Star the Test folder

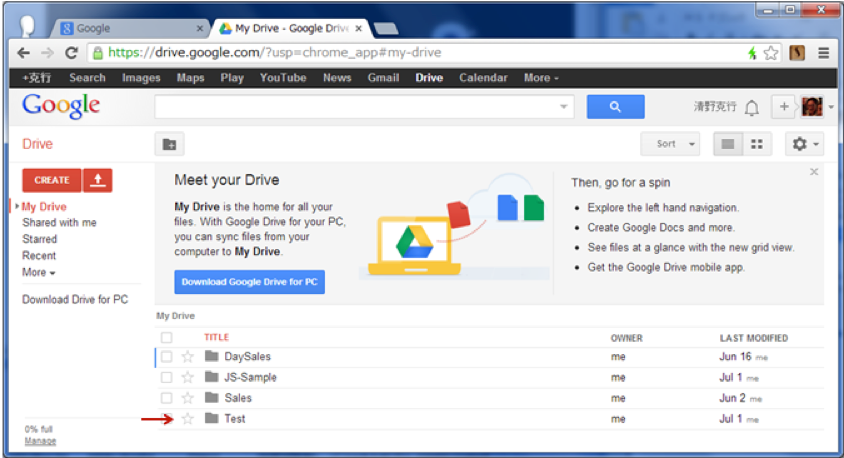(187, 418)
